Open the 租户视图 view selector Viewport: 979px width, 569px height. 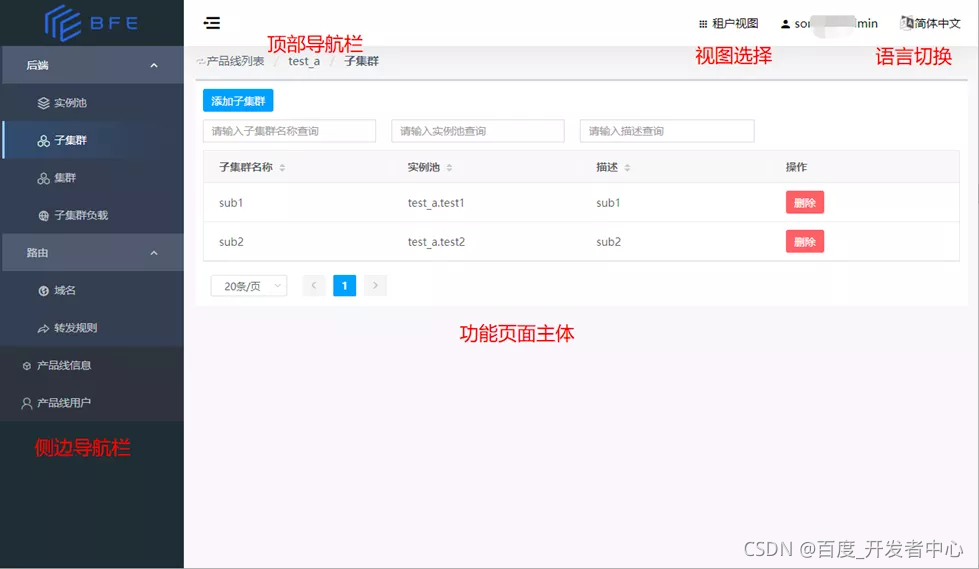pyautogui.click(x=729, y=24)
